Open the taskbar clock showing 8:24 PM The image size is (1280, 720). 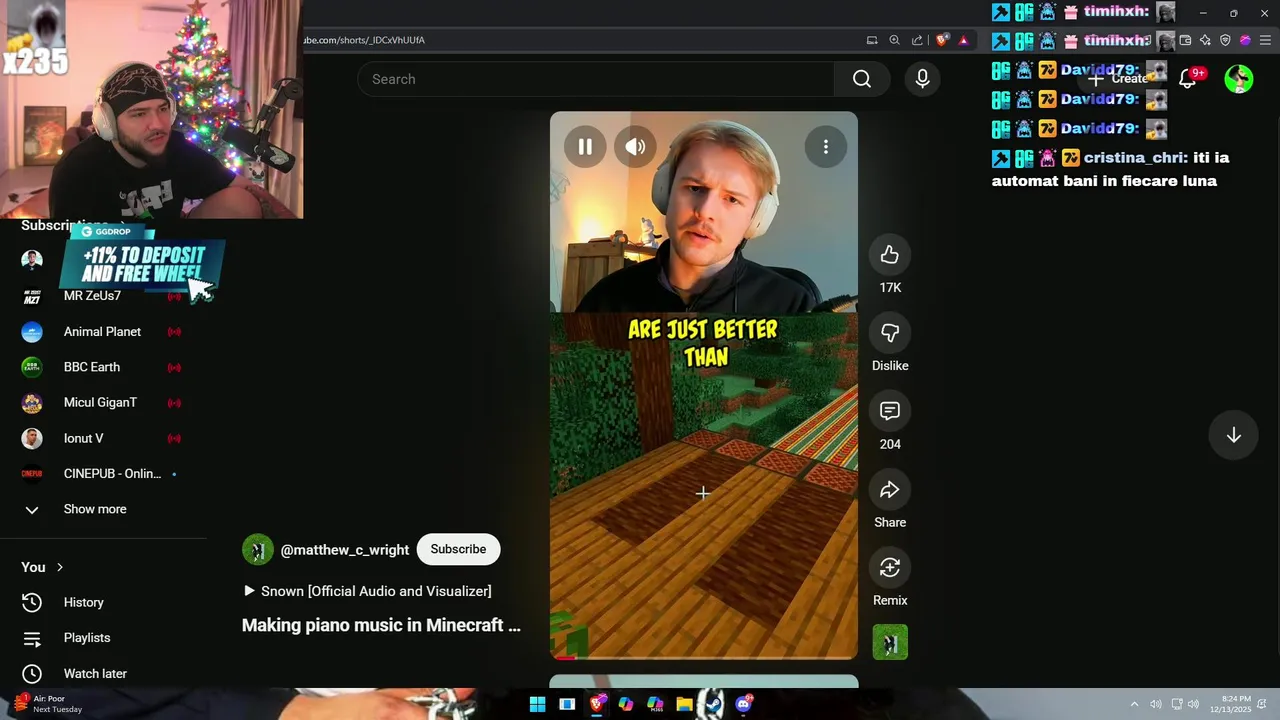tap(1231, 704)
